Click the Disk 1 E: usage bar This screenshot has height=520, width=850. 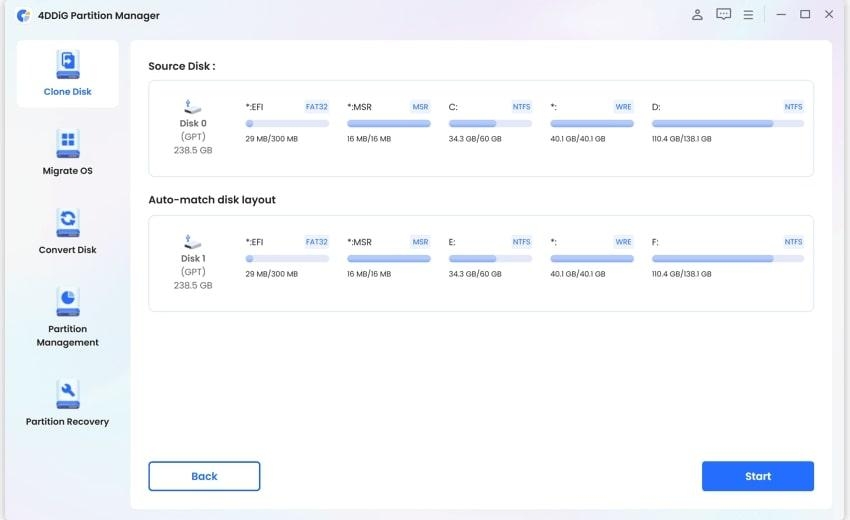click(x=490, y=259)
